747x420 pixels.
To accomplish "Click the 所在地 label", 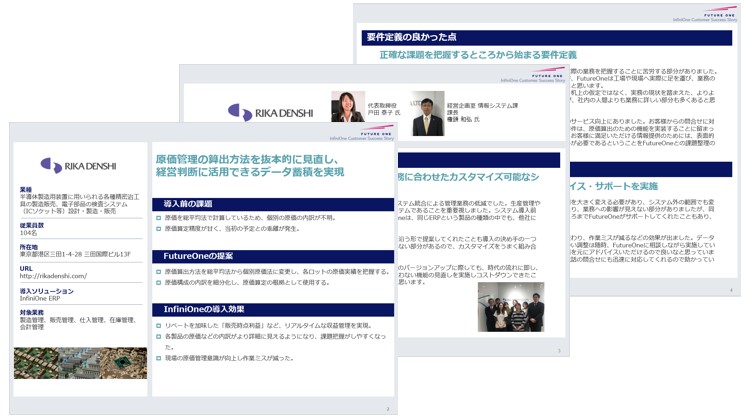I will tap(29, 247).
